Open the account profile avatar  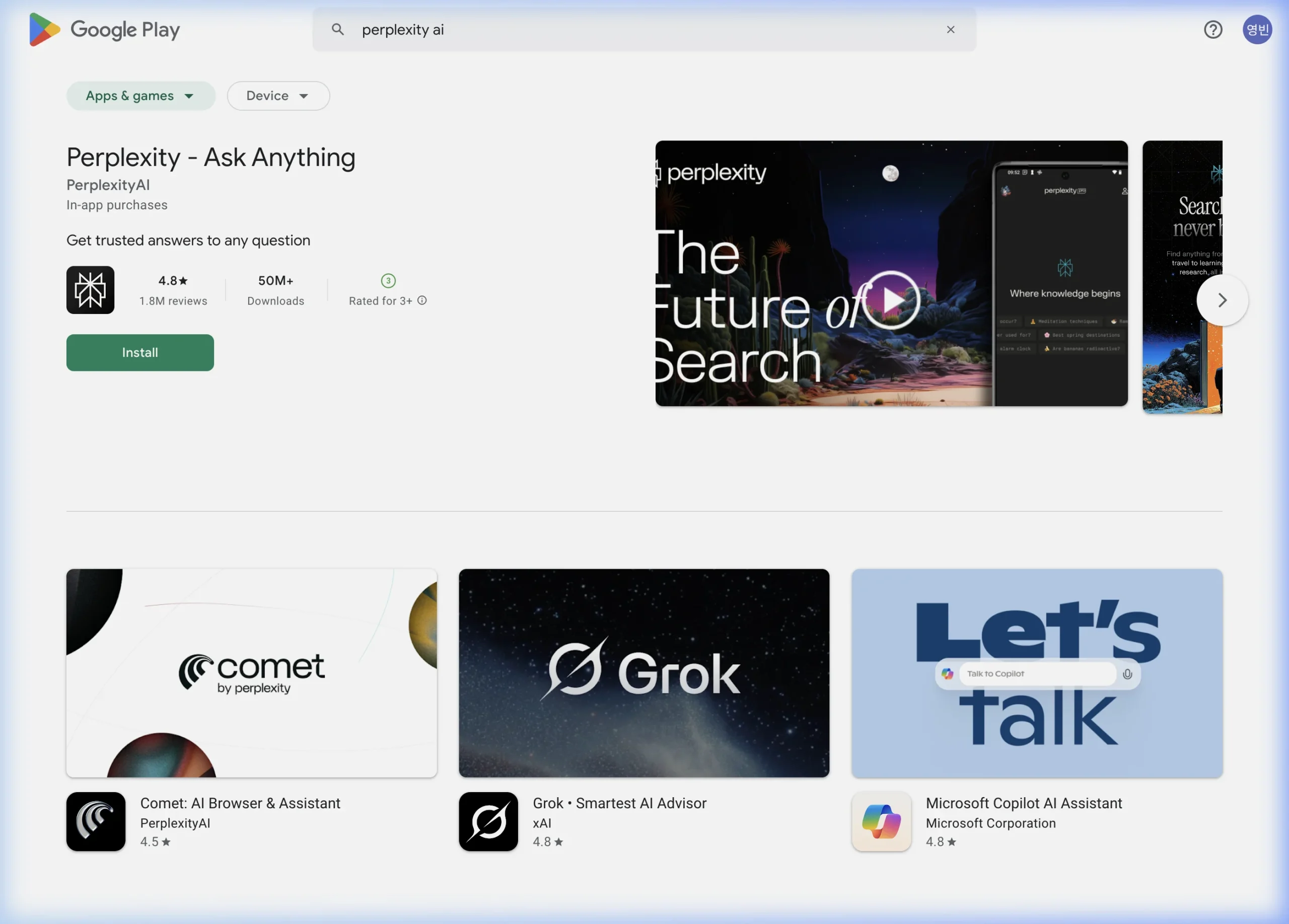[1257, 30]
